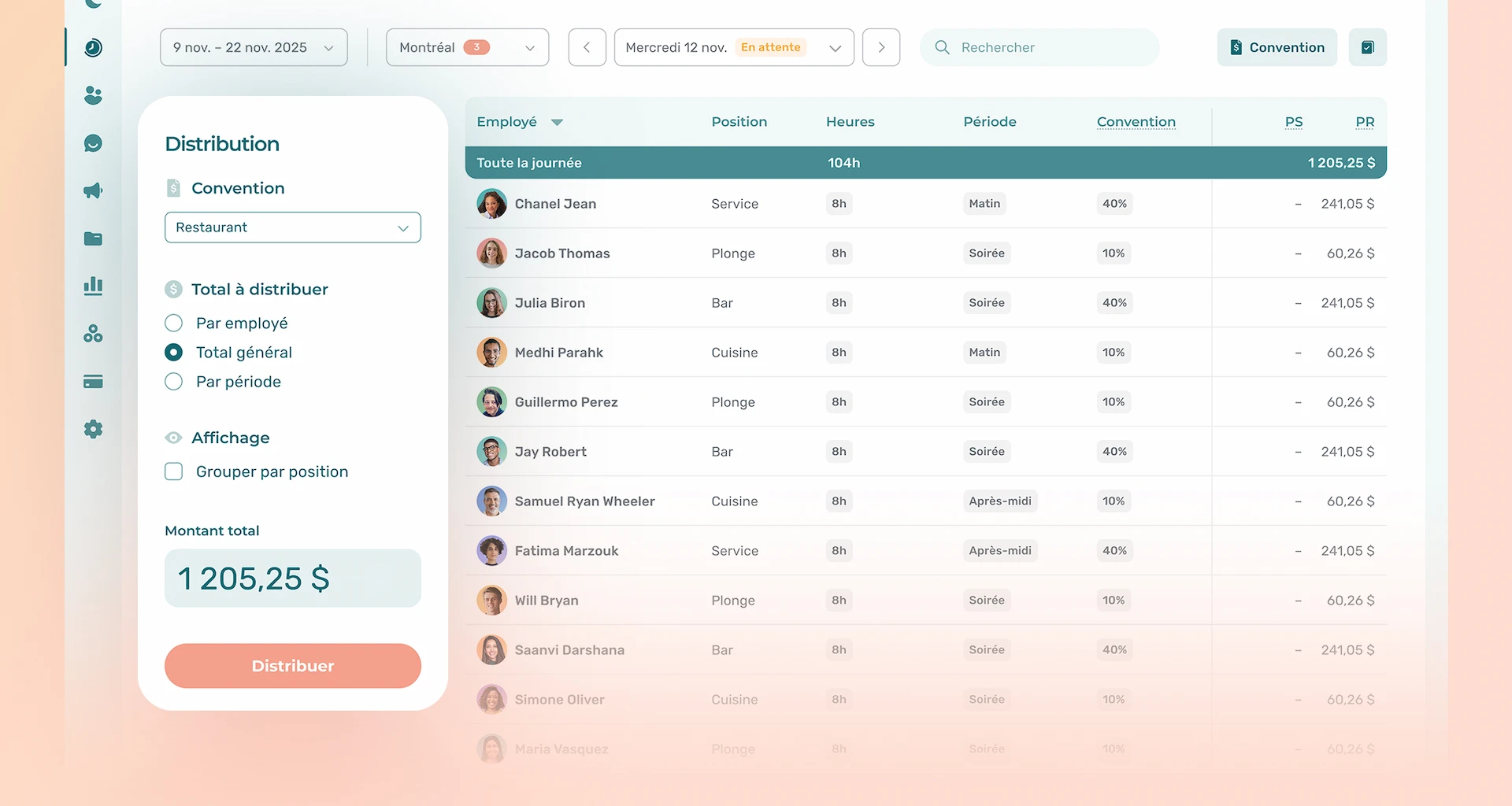The height and width of the screenshot is (806, 1512).
Task: Open the date range 9 nov. – 22 nov. dropdown
Action: point(253,47)
